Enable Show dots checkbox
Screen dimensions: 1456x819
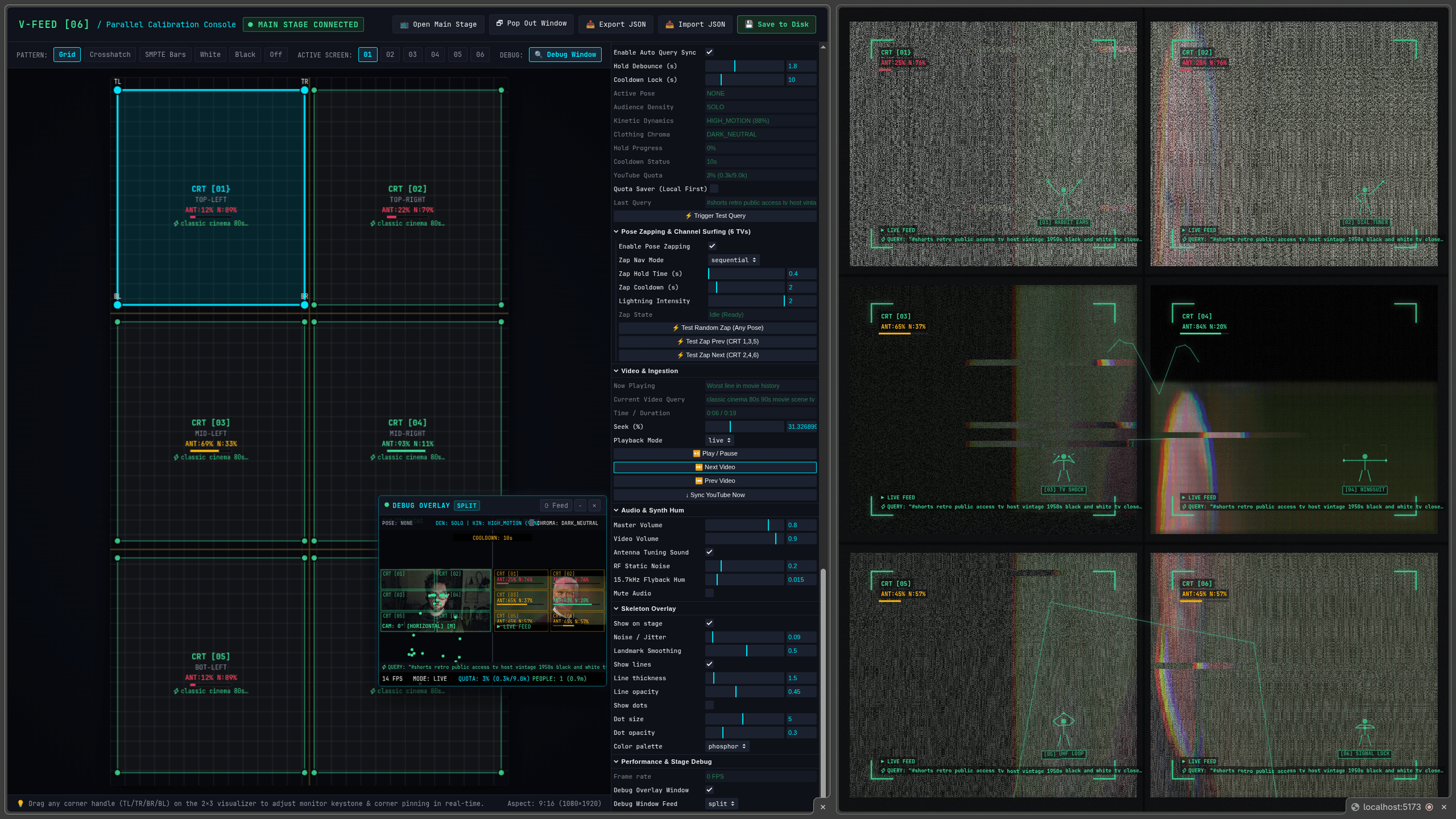pos(709,705)
